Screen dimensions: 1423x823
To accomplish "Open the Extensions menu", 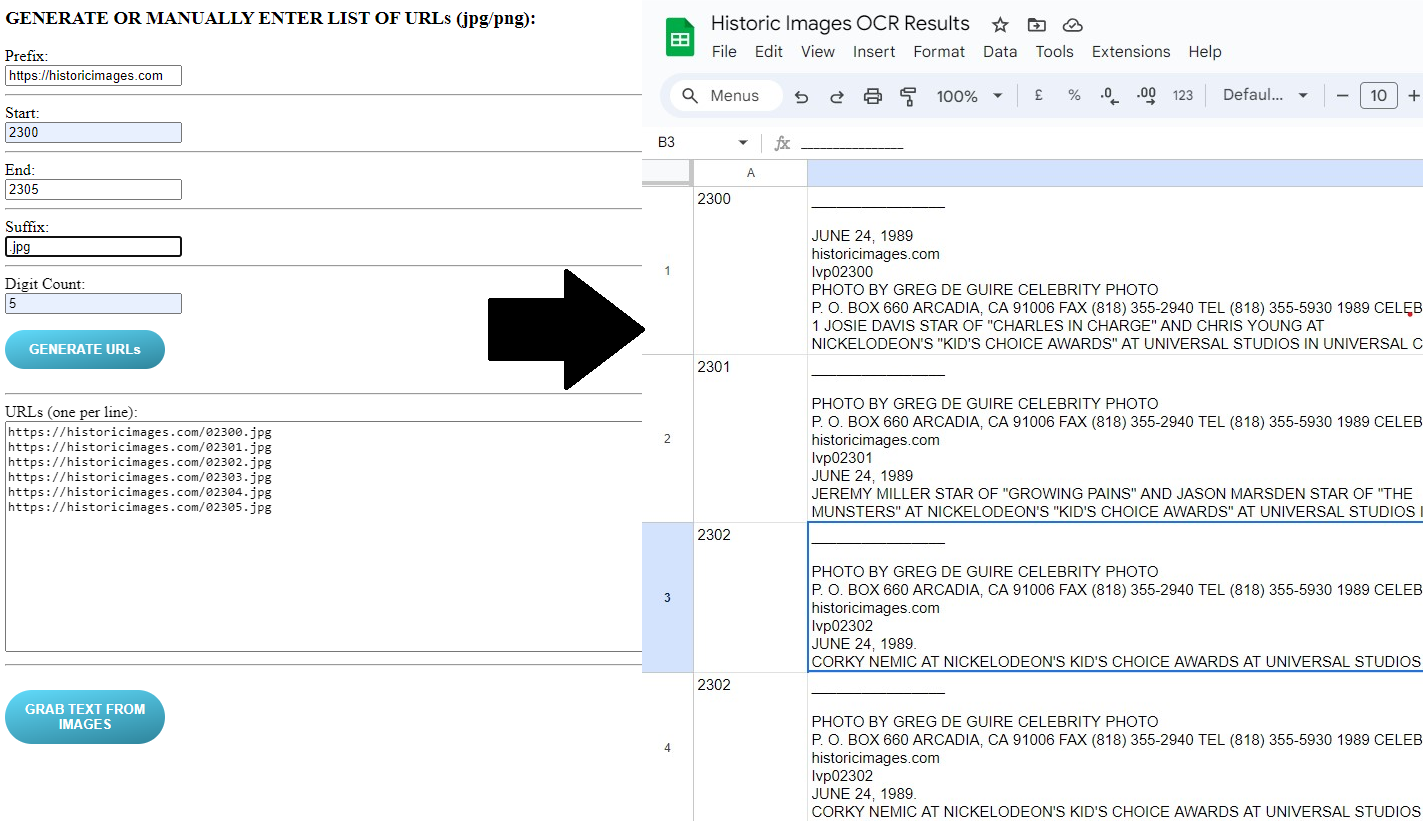I will click(1131, 52).
